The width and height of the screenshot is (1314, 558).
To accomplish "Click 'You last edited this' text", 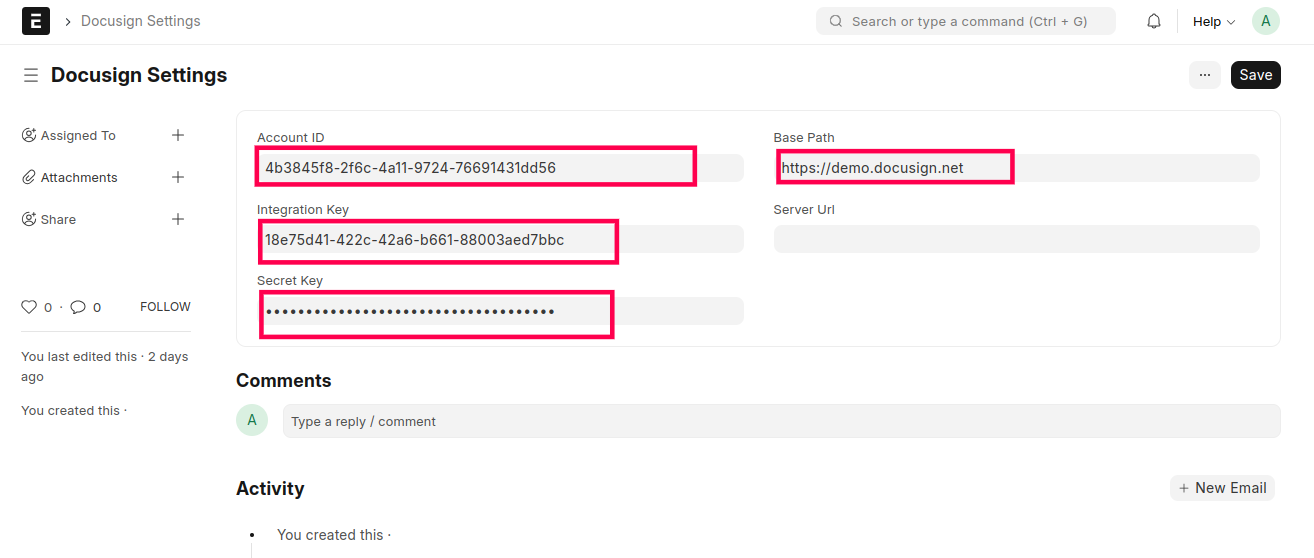I will click(x=79, y=357).
